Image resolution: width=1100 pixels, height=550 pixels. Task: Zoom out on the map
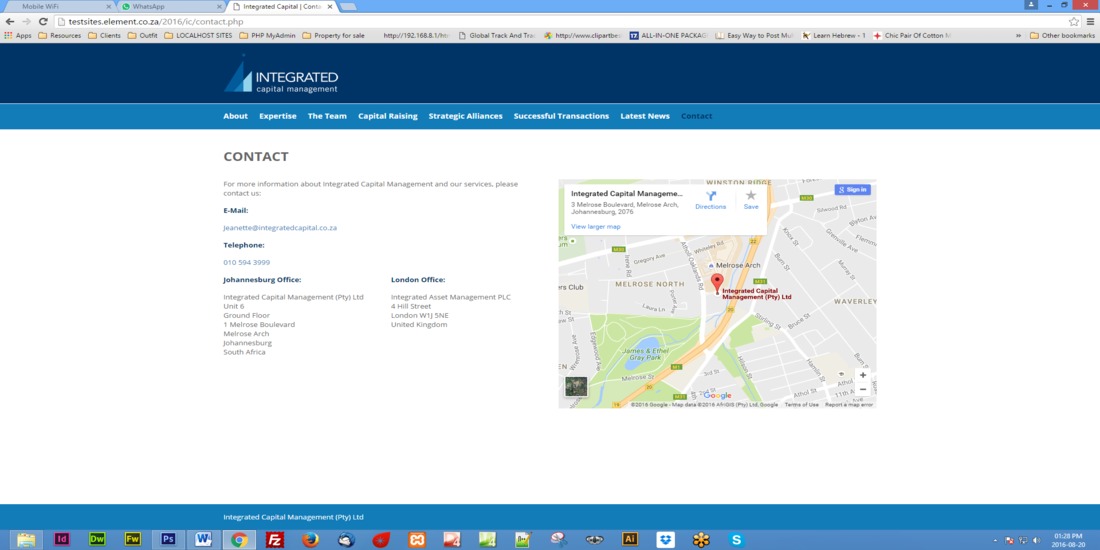pyautogui.click(x=863, y=389)
